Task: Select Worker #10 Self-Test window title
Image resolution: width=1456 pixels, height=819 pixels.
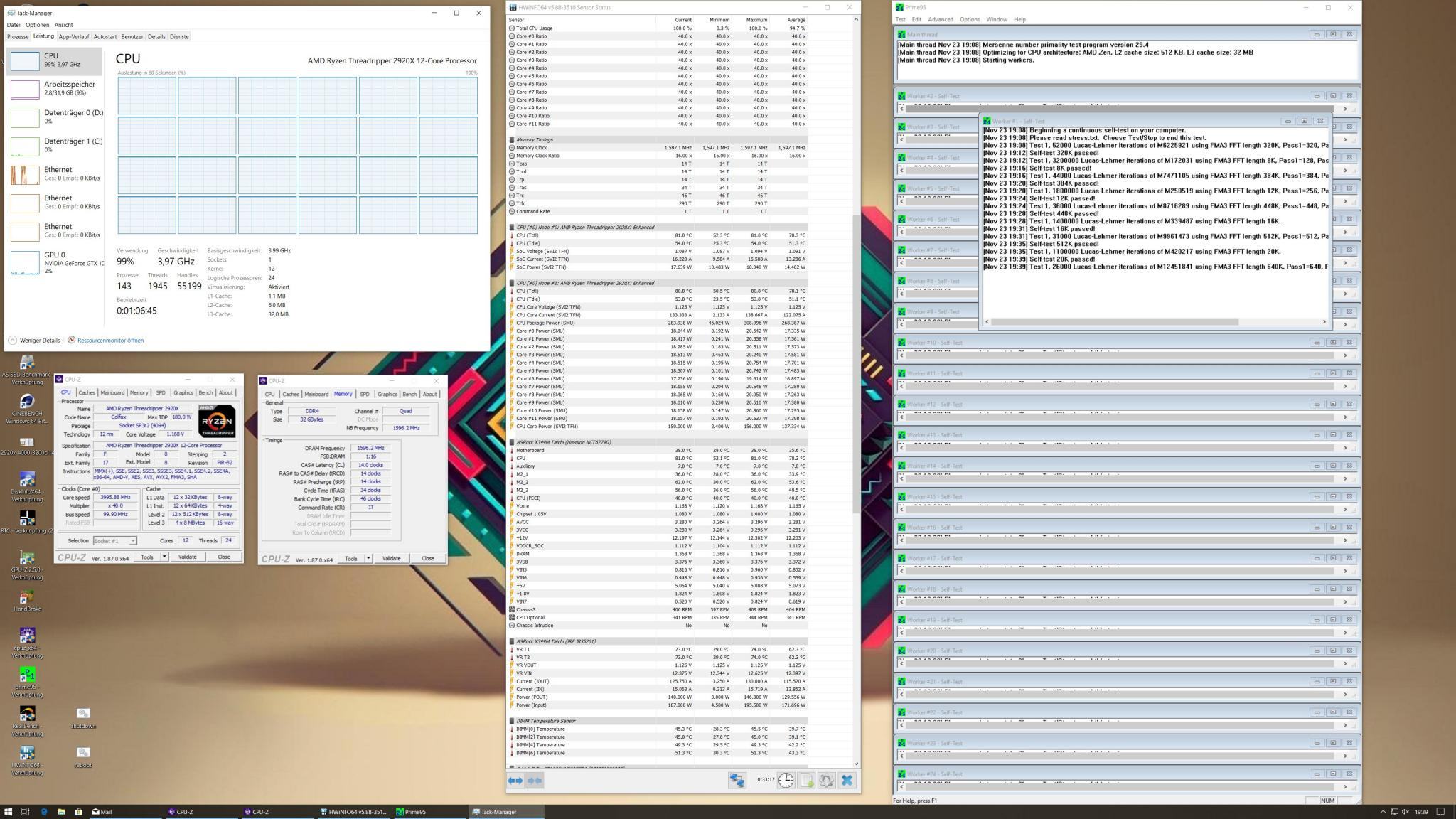Action: pos(934,343)
